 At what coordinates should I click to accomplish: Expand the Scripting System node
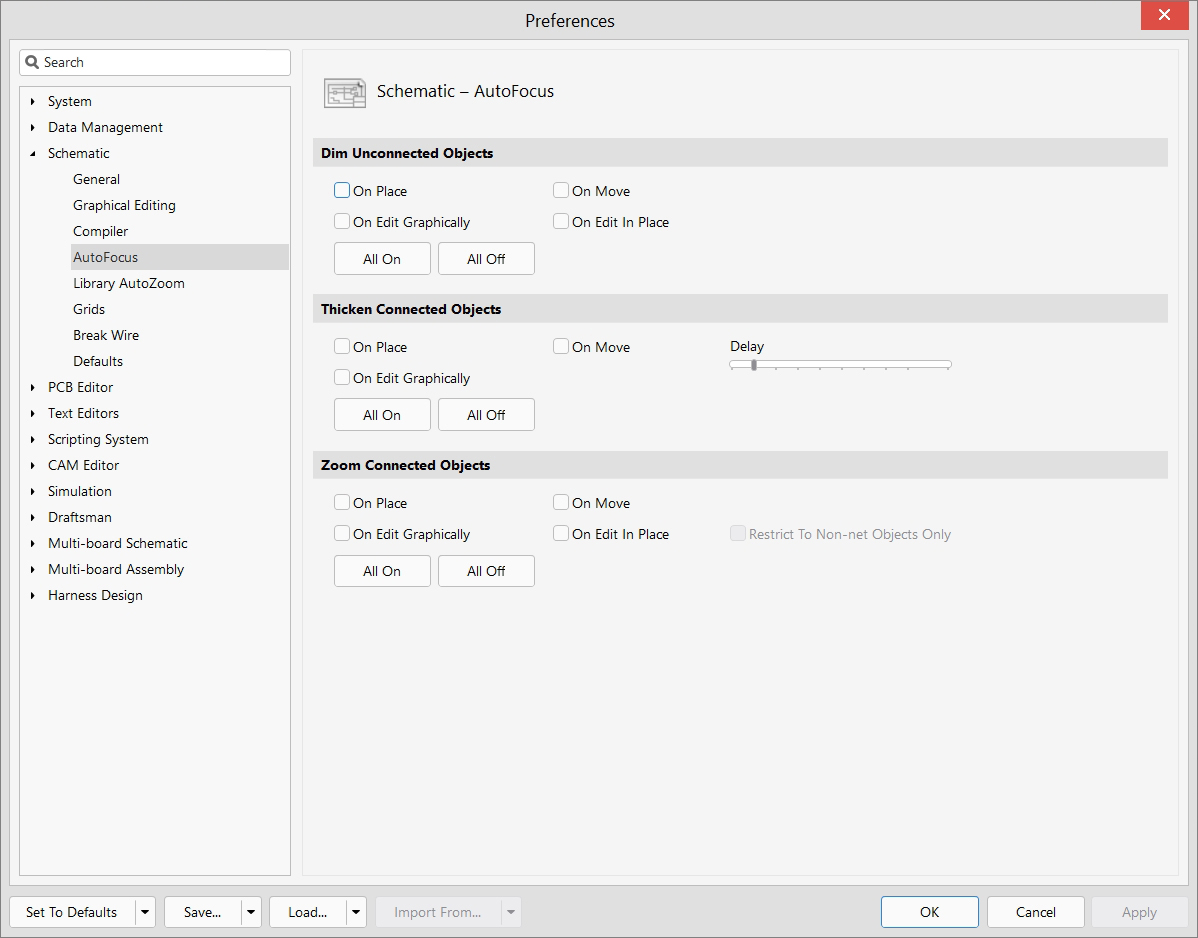33,439
